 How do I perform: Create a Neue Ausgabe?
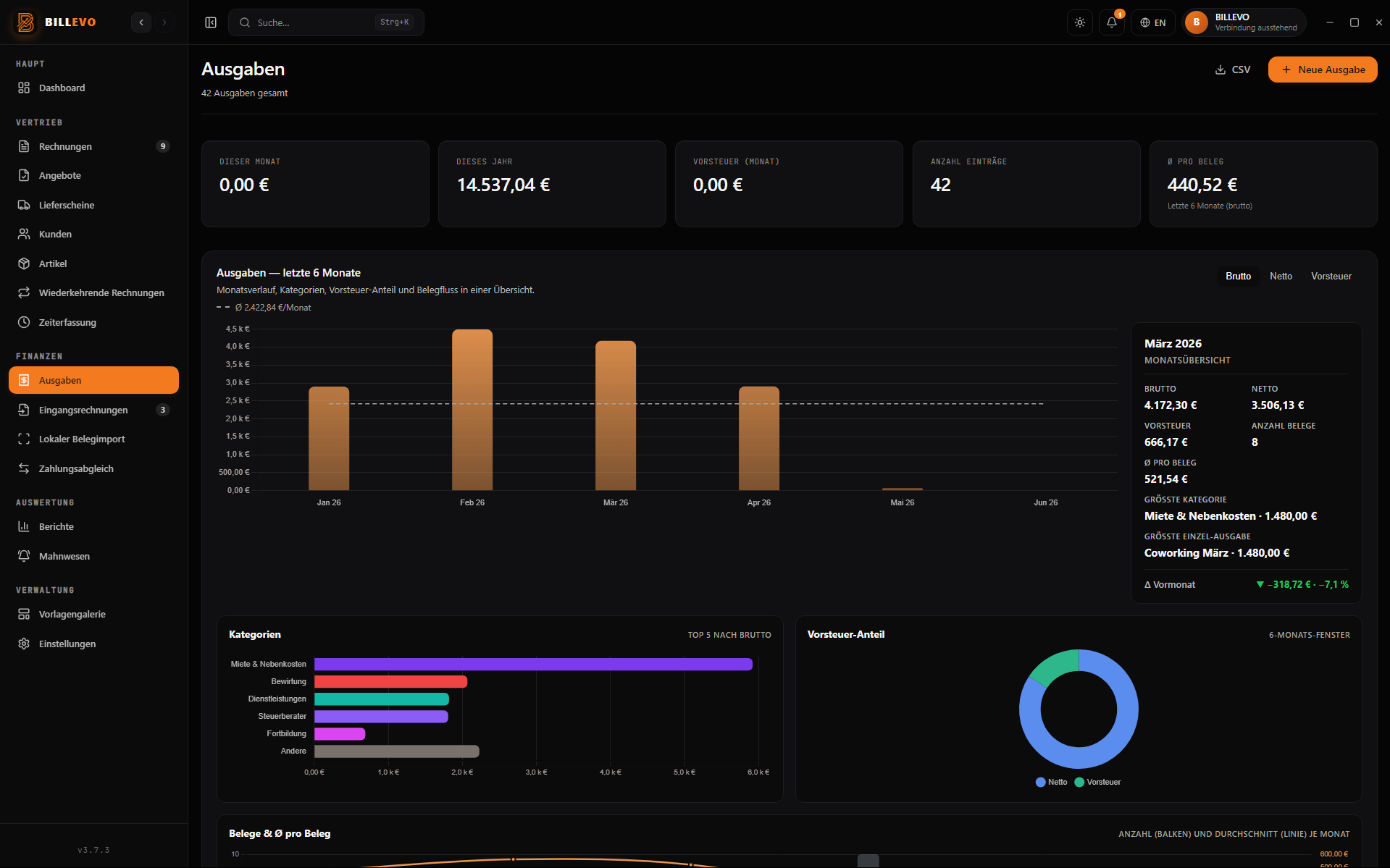coord(1323,69)
